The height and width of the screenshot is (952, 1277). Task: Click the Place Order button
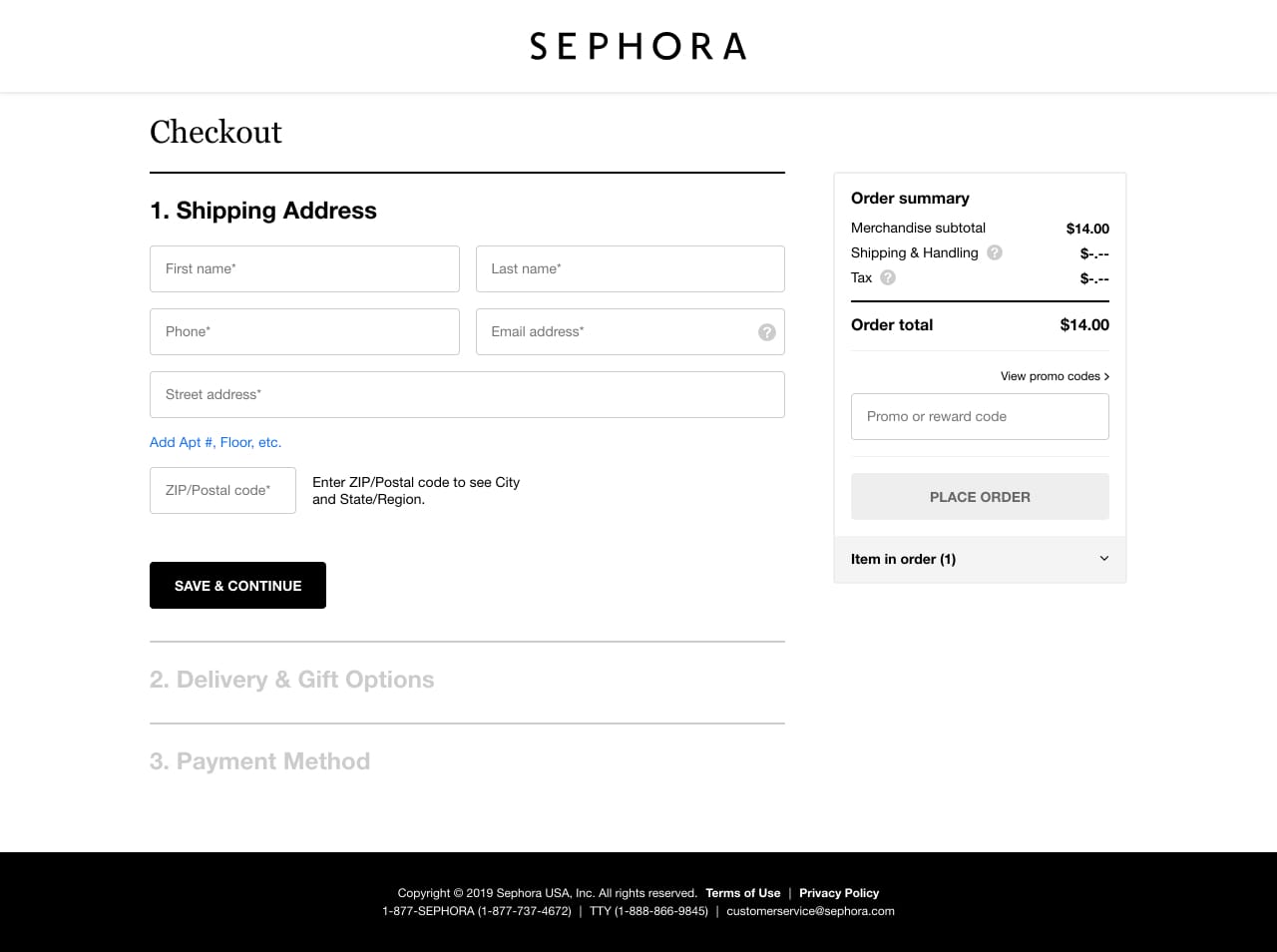(980, 496)
